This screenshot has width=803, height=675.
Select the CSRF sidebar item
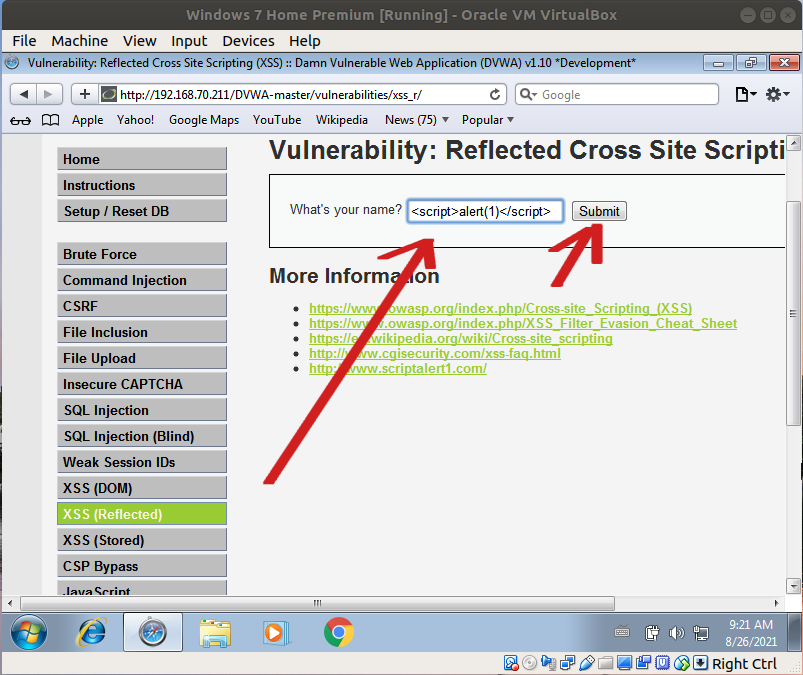(x=142, y=306)
